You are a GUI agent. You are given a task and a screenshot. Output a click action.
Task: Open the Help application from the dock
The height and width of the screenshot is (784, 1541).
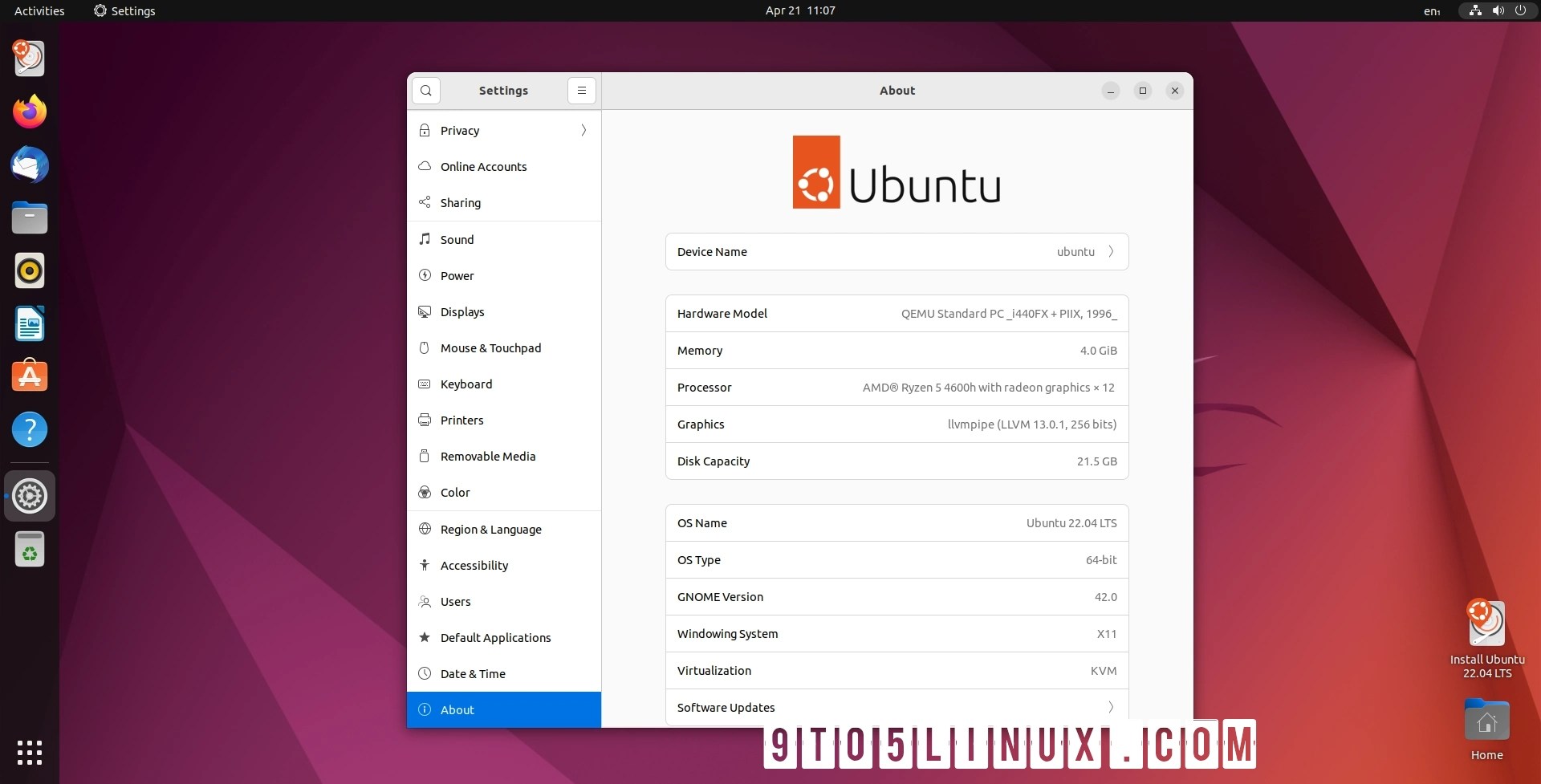tap(29, 430)
